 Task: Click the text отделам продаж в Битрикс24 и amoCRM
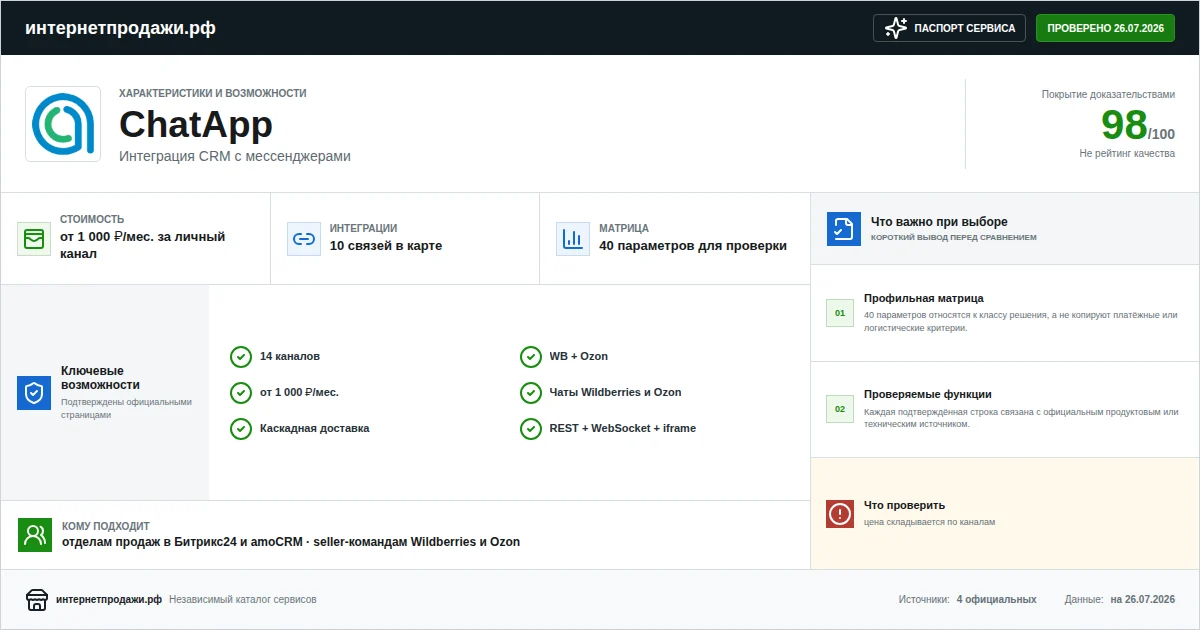click(183, 542)
